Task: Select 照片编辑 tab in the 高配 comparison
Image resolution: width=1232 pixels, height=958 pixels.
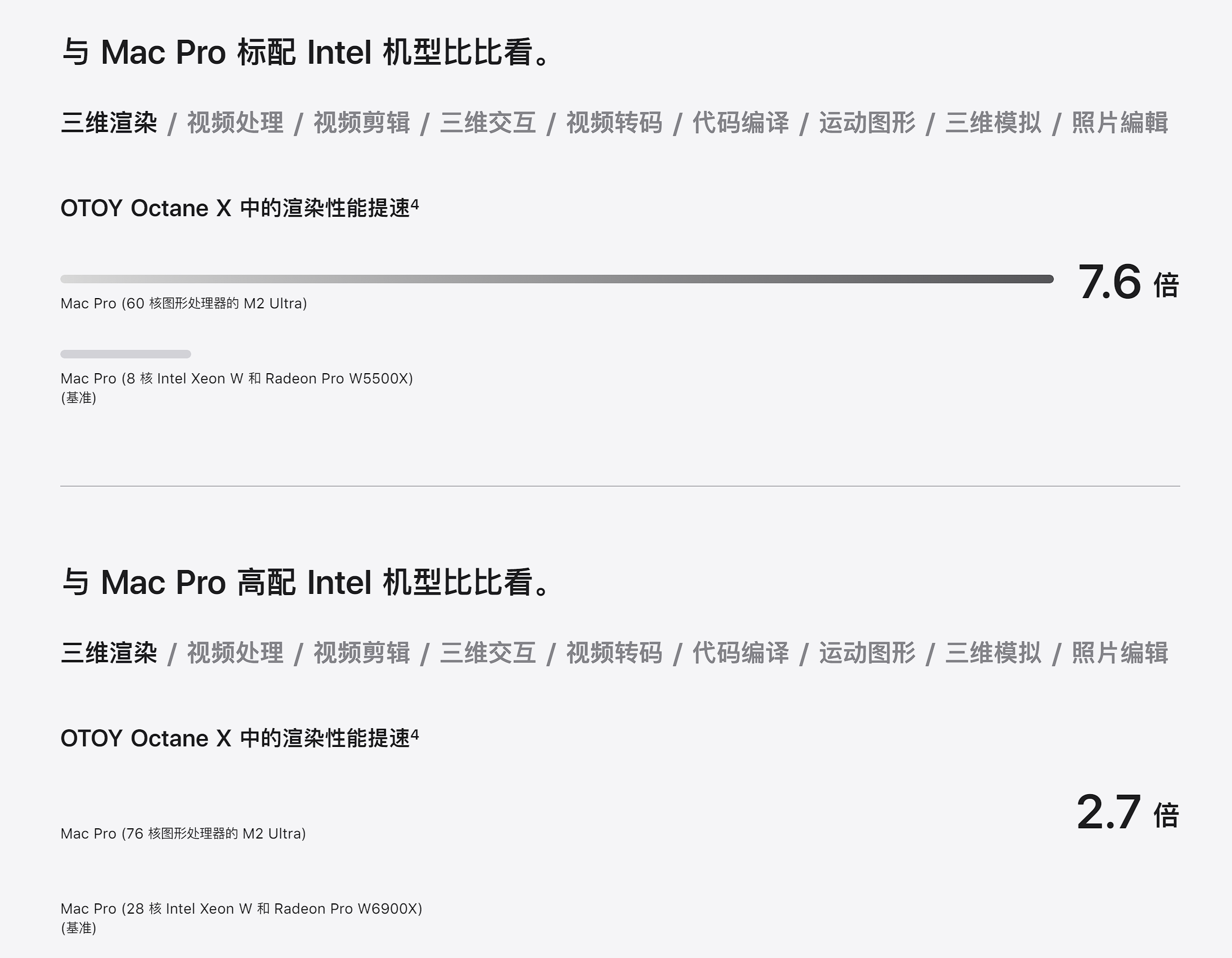Action: tap(1120, 653)
